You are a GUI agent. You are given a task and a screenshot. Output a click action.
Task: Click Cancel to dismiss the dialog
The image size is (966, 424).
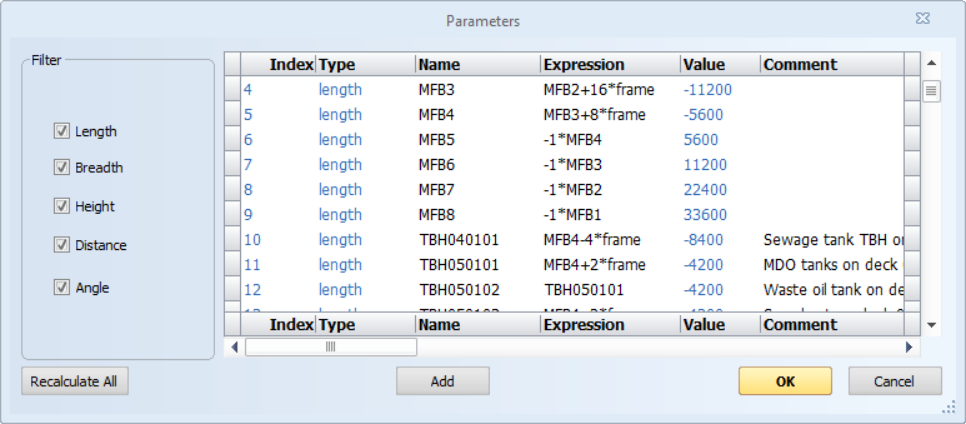[895, 381]
